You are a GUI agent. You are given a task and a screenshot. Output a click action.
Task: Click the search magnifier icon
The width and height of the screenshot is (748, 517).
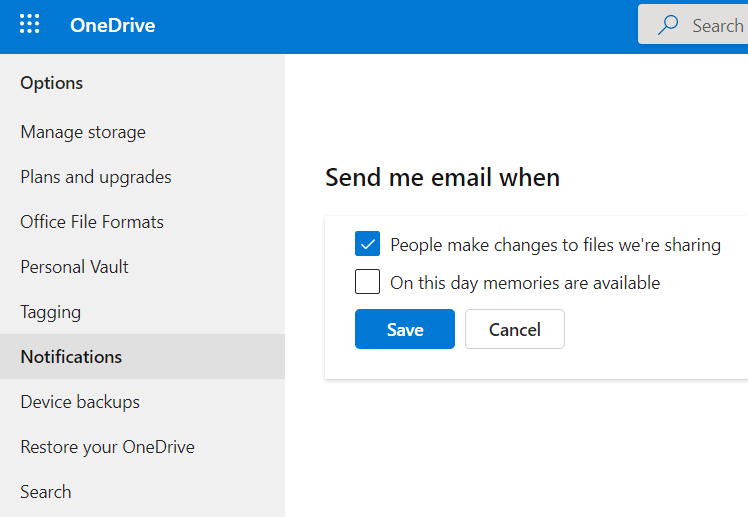tap(668, 25)
